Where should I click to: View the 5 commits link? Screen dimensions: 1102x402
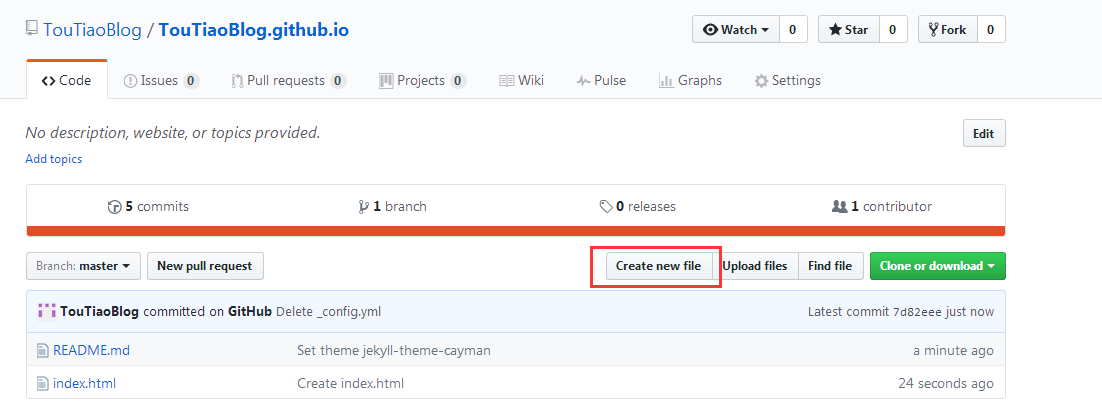(148, 207)
